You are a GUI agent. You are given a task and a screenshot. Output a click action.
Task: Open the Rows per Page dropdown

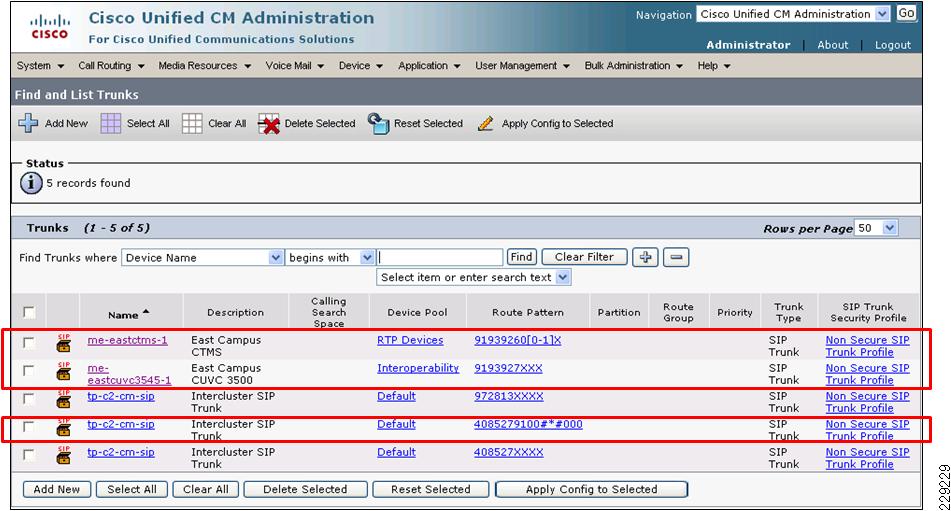click(x=876, y=228)
